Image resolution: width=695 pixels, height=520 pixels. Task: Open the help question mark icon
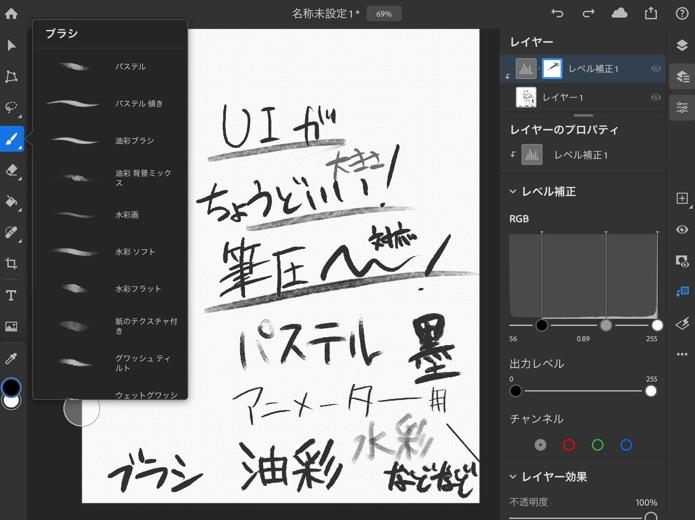(x=682, y=13)
